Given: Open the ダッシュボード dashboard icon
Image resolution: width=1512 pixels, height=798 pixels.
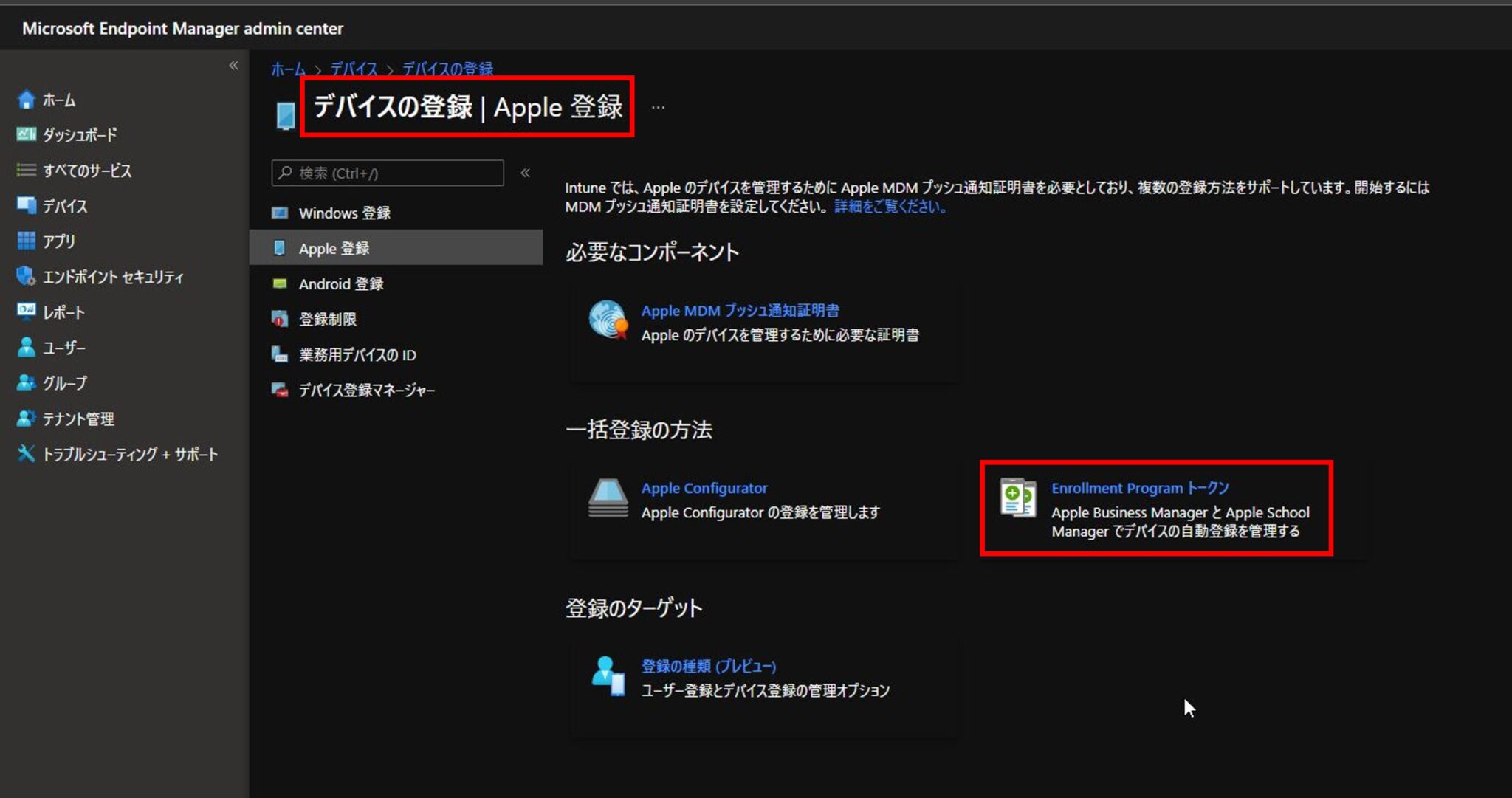Looking at the screenshot, I should pyautogui.click(x=27, y=134).
